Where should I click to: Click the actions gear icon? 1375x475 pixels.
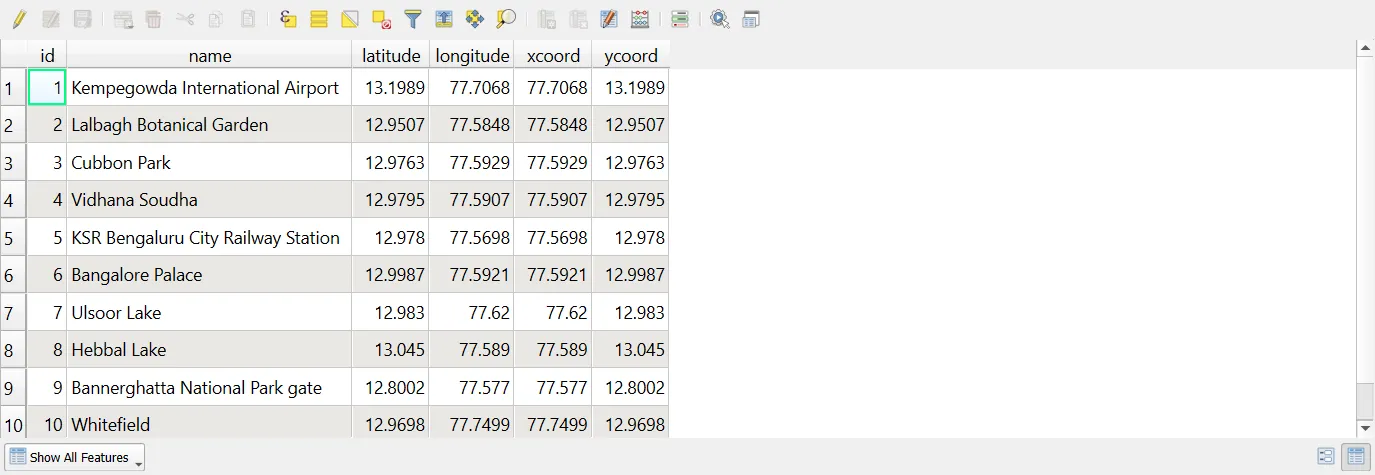(720, 19)
